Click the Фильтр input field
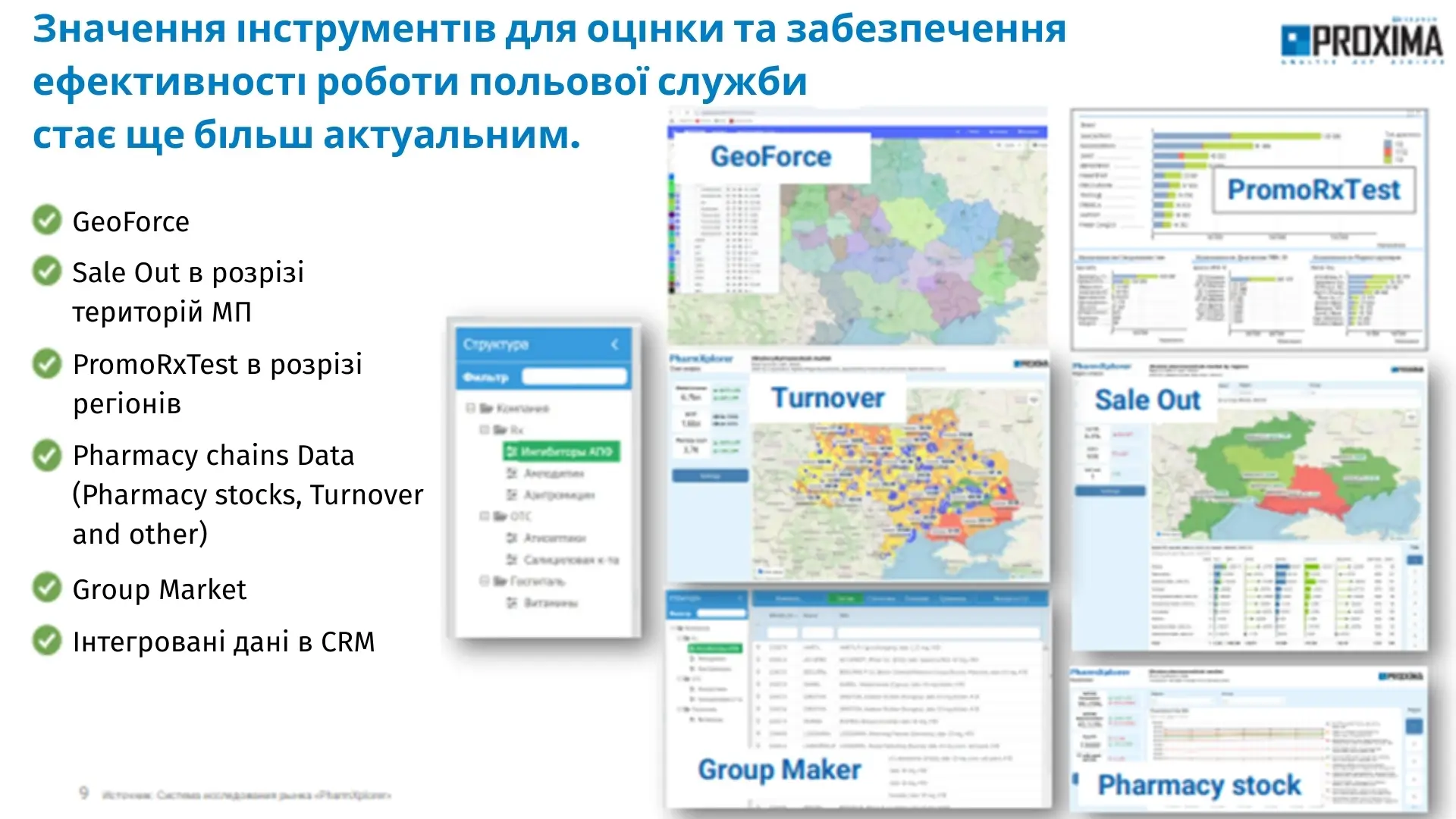Screen dimensions: 1456x819 click(x=574, y=376)
